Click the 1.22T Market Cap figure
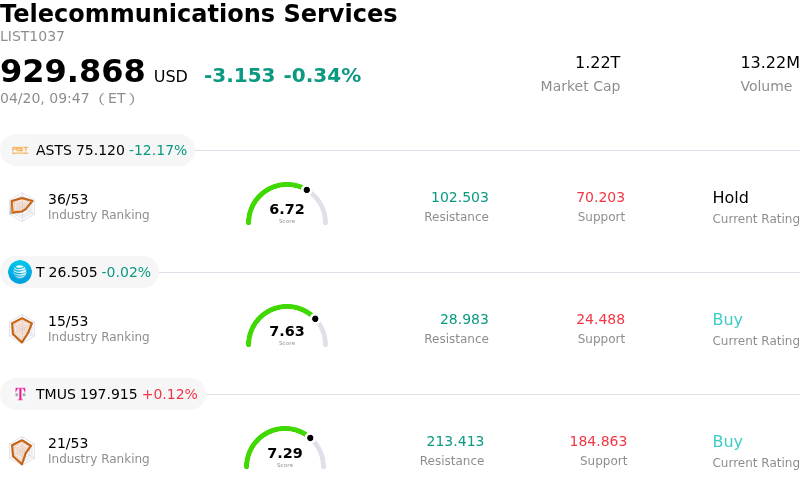The width and height of the screenshot is (800, 488). pos(597,63)
